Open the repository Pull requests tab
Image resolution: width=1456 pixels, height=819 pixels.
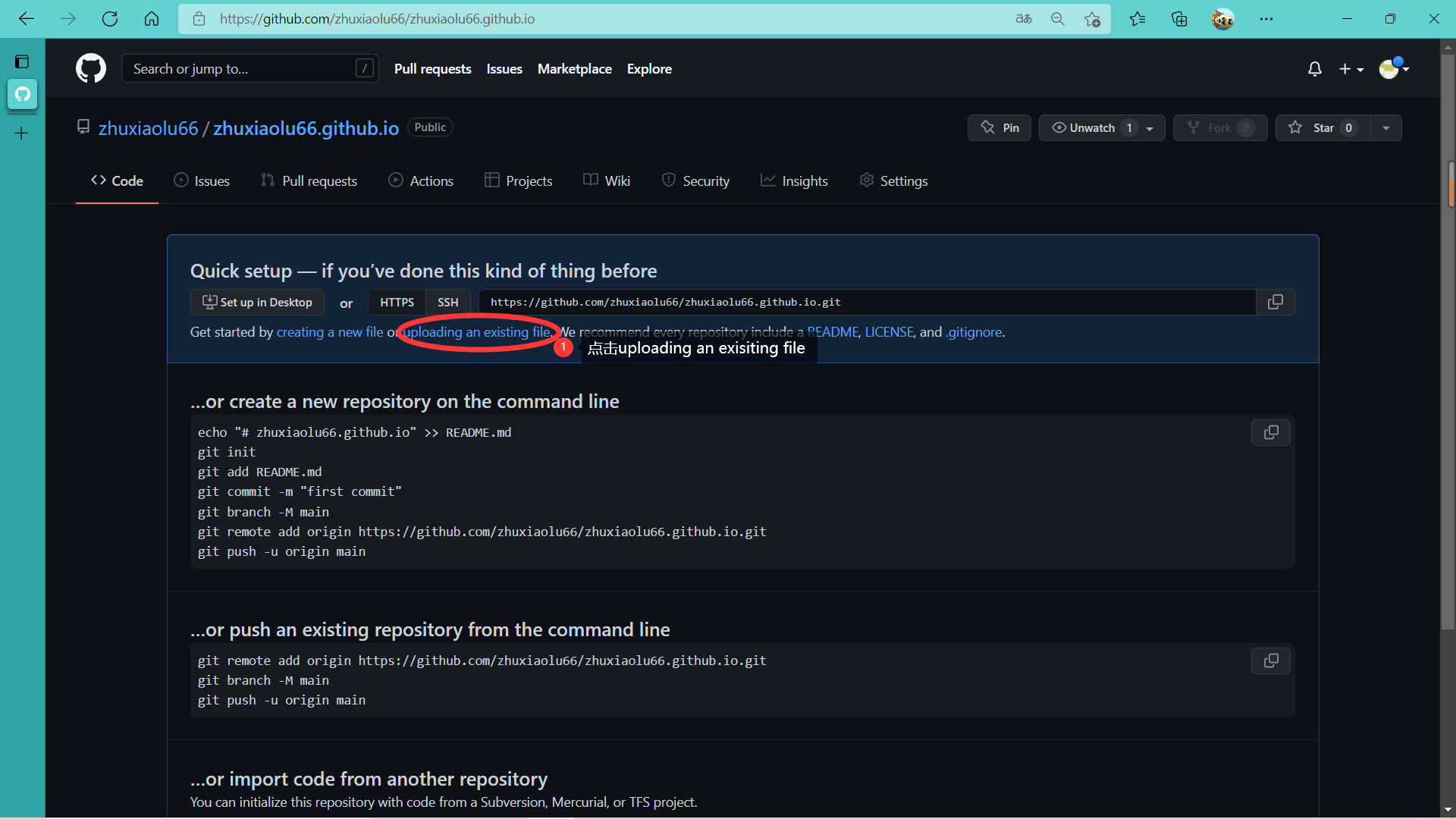pos(309,180)
